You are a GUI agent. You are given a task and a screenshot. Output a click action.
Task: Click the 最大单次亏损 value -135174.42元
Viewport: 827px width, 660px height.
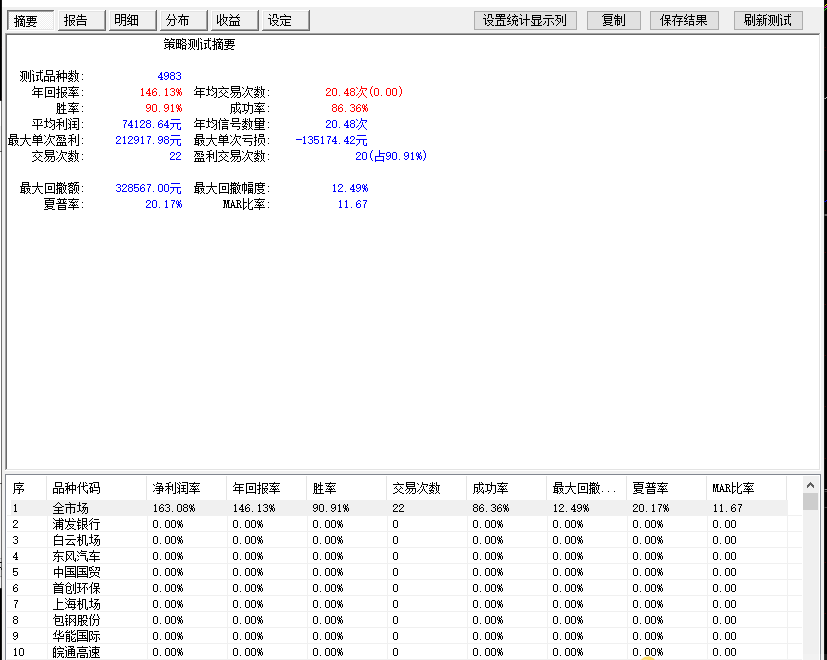coord(331,140)
